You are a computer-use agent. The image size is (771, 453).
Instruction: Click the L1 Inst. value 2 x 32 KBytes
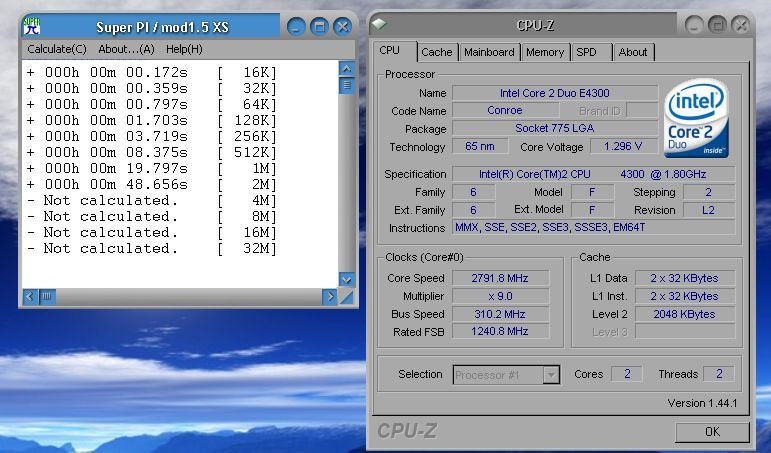pos(684,297)
